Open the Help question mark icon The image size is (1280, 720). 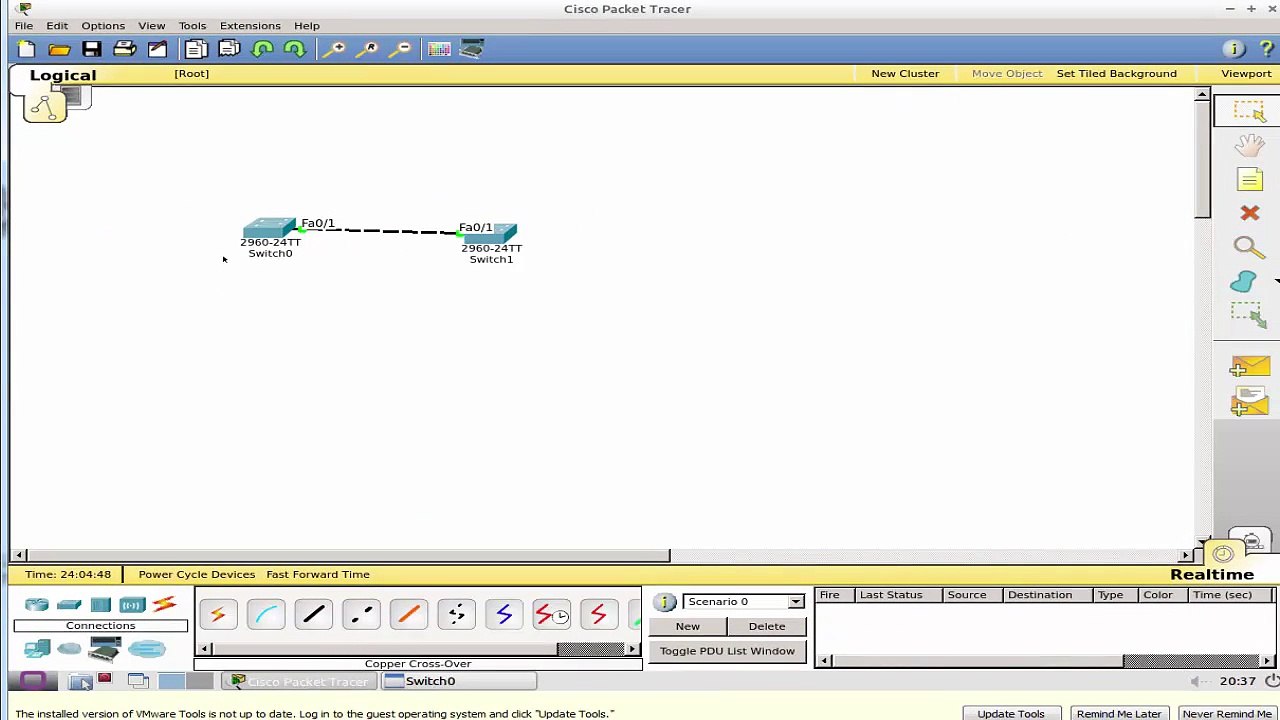coord(1266,49)
